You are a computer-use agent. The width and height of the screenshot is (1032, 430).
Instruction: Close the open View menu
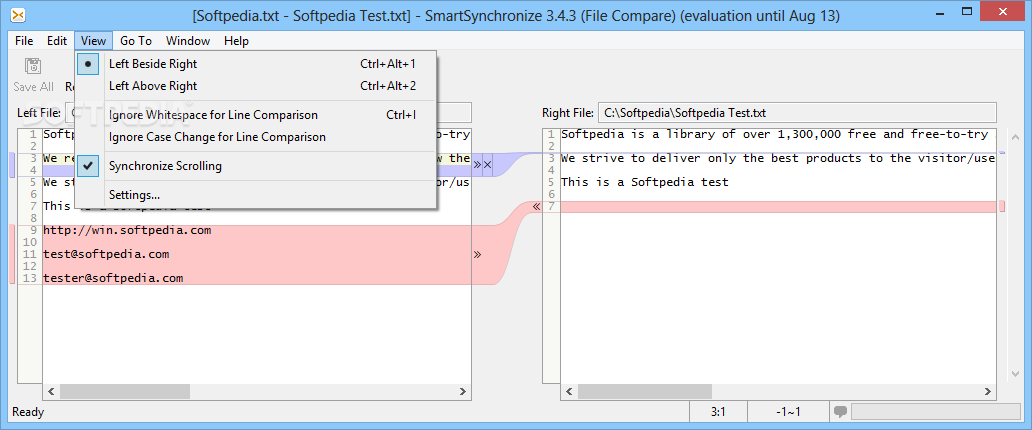(x=93, y=41)
